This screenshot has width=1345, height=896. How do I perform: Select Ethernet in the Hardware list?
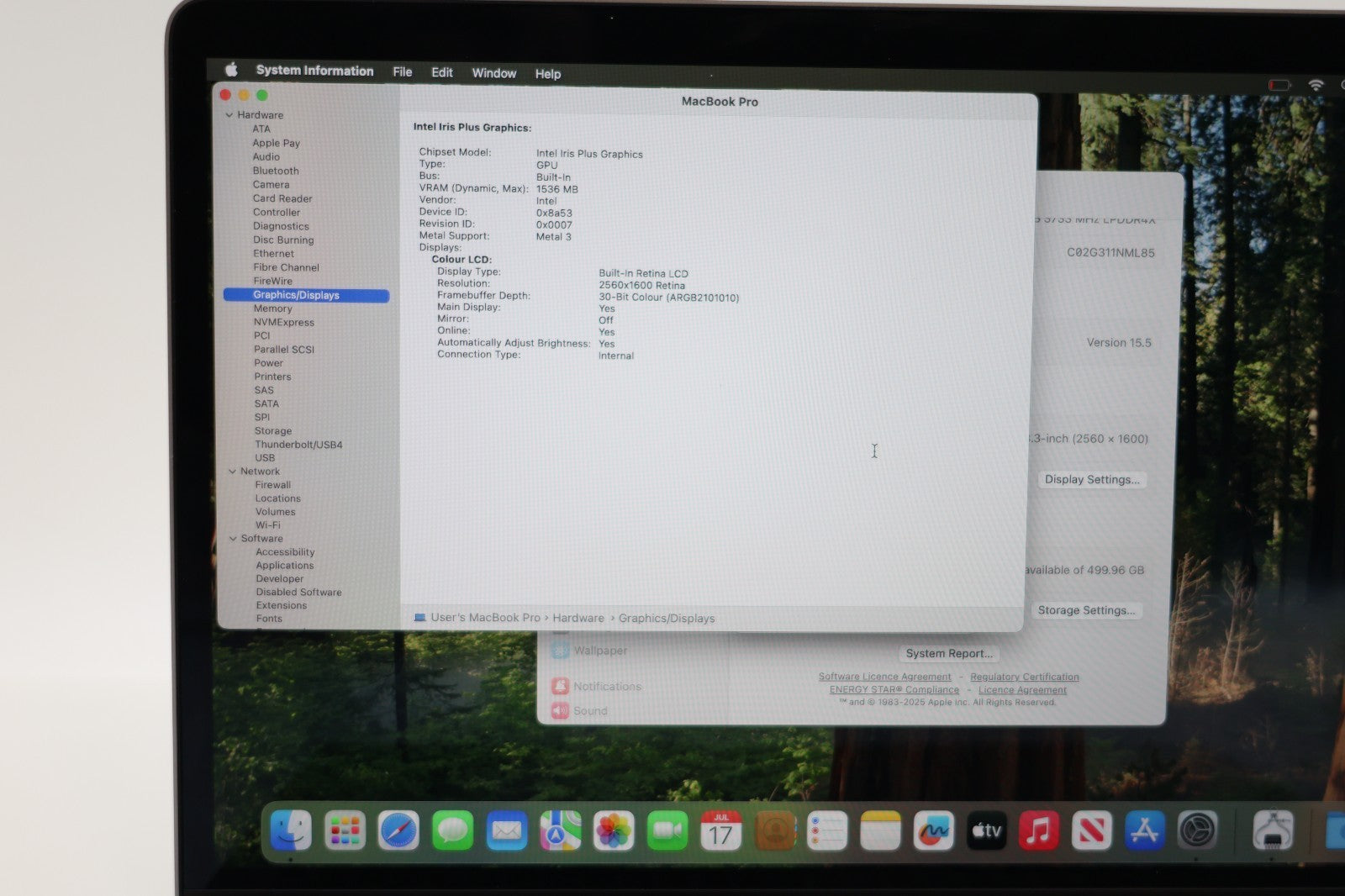274,254
